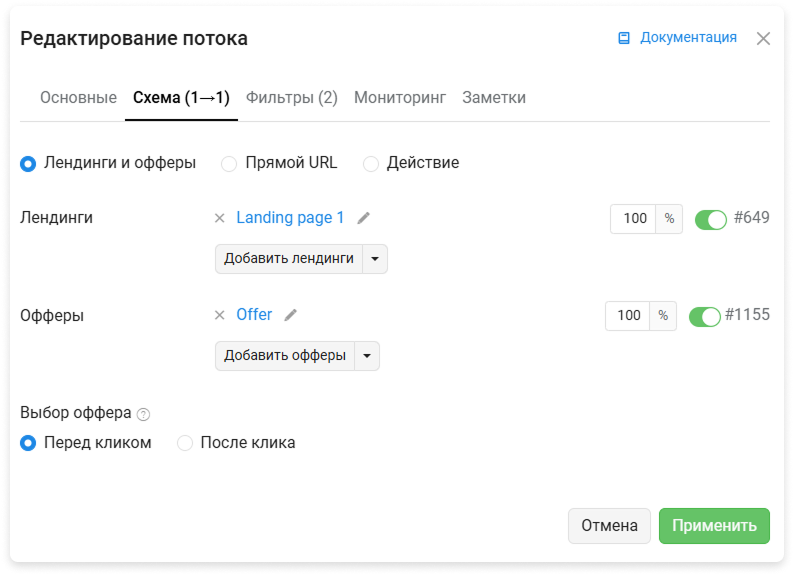Open Схема (1→1) tab
The height and width of the screenshot is (576, 794).
click(x=181, y=97)
